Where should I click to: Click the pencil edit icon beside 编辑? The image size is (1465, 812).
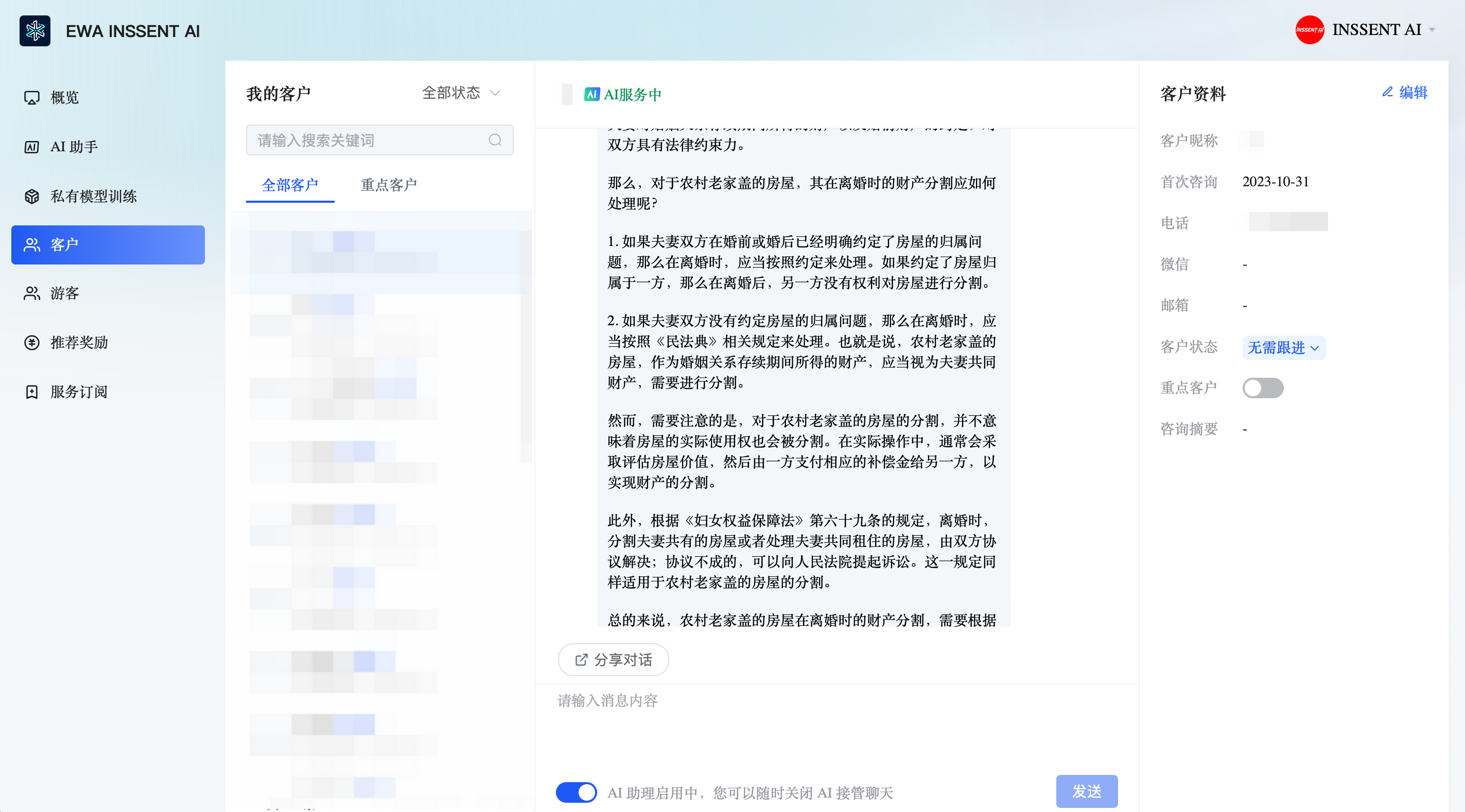point(1388,92)
